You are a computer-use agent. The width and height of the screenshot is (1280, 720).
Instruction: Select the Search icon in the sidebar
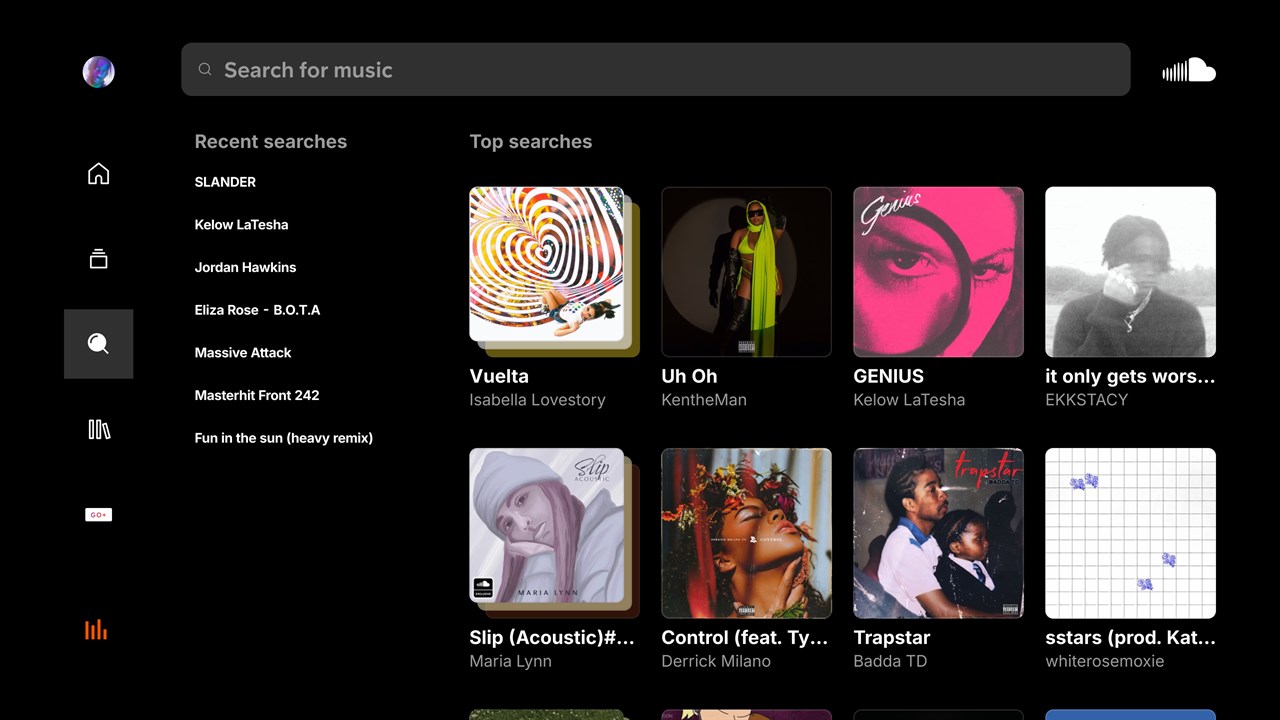[98, 344]
